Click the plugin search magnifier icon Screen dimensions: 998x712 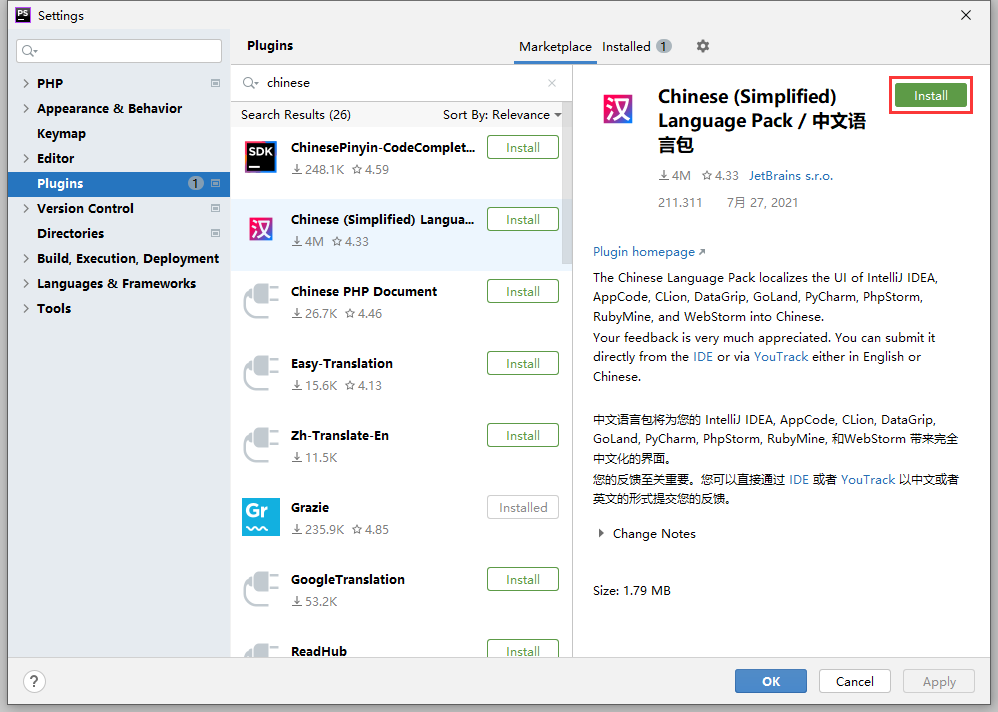[250, 83]
